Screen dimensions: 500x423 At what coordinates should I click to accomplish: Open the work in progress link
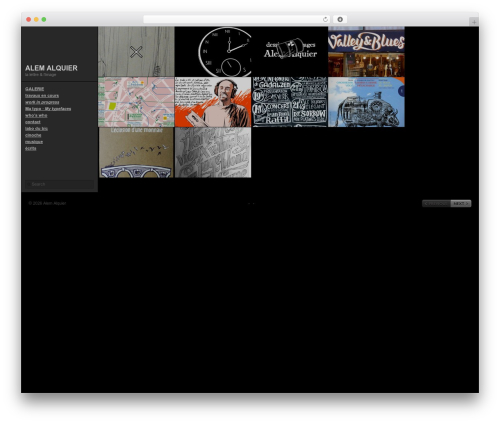click(42, 102)
